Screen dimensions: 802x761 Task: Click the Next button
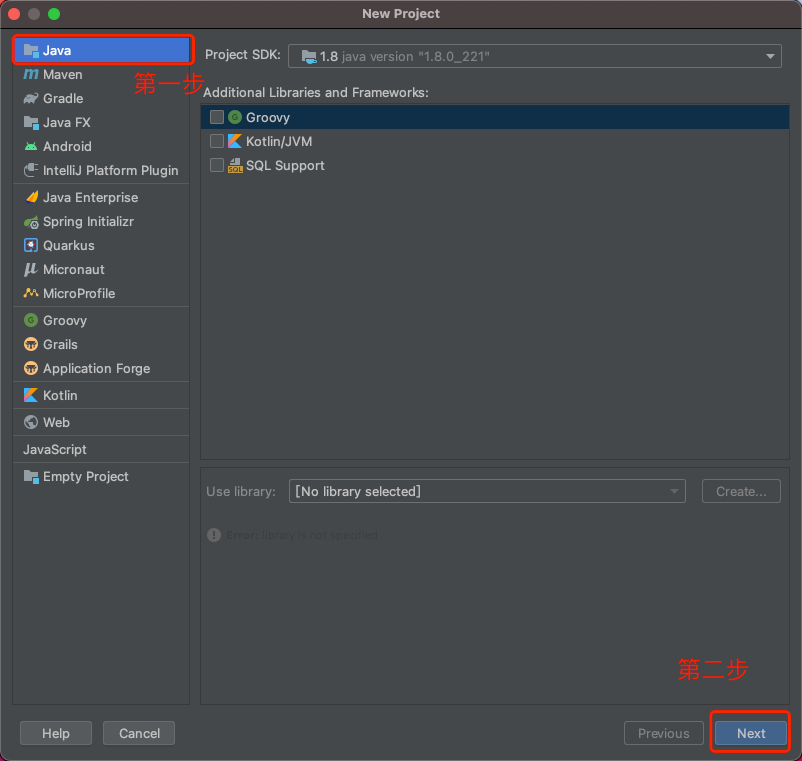point(750,733)
